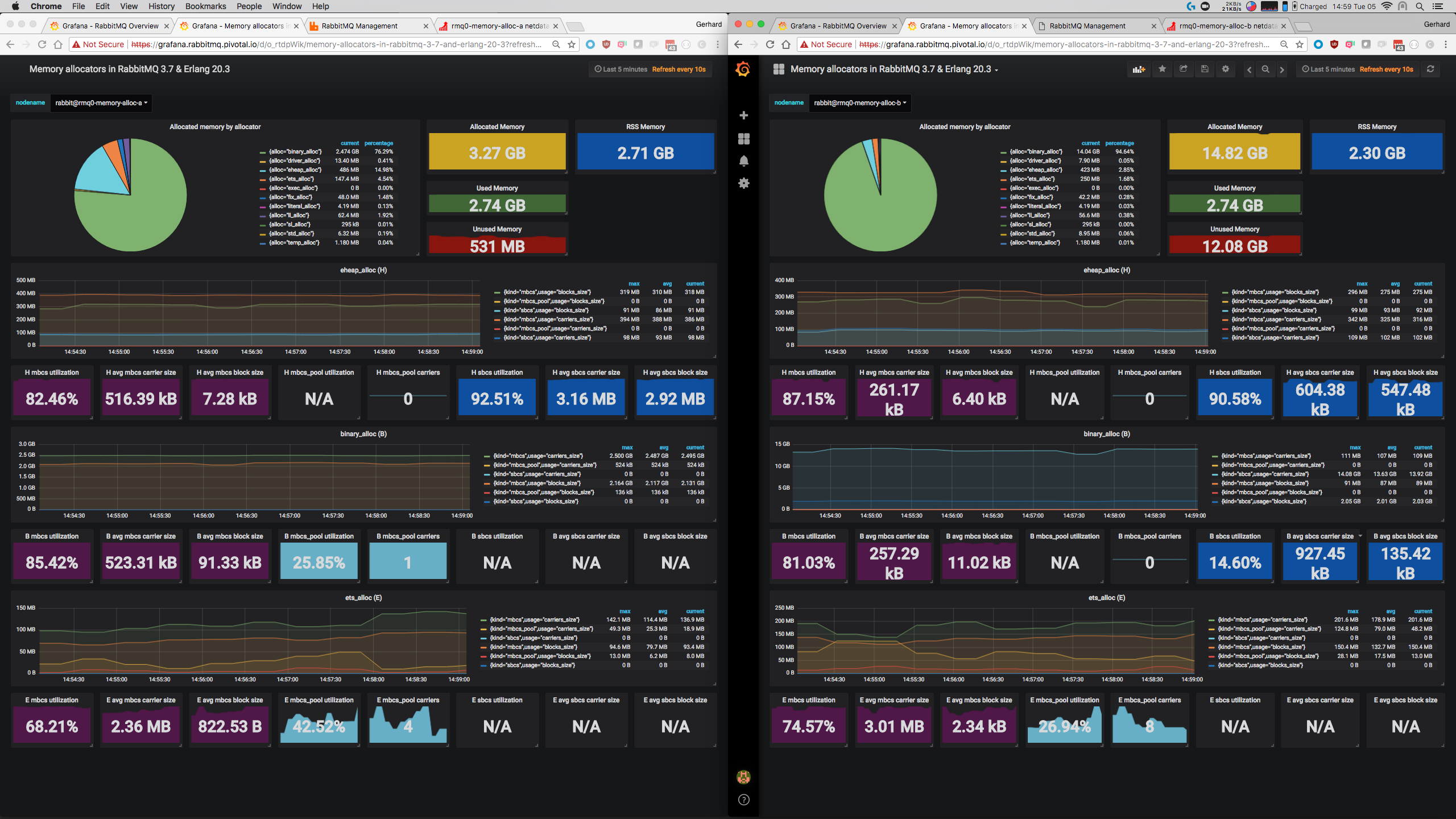Zoom out time range with magnifier icon

1265,69
